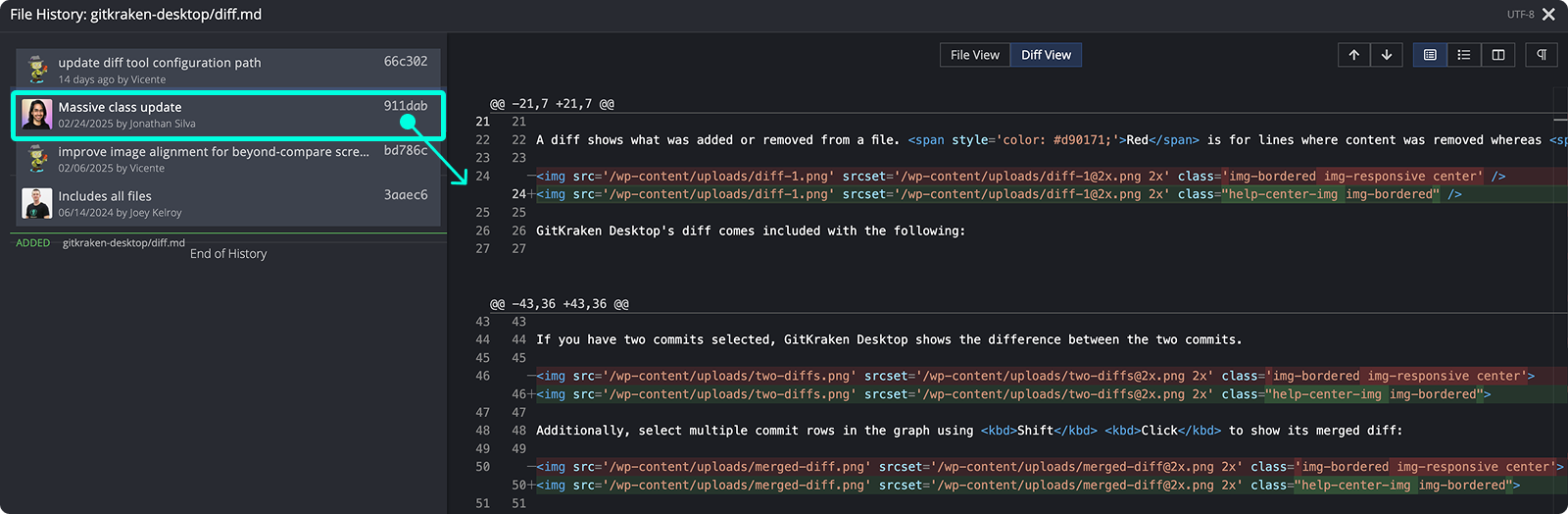Jump to next change with down arrow

click(x=1387, y=55)
